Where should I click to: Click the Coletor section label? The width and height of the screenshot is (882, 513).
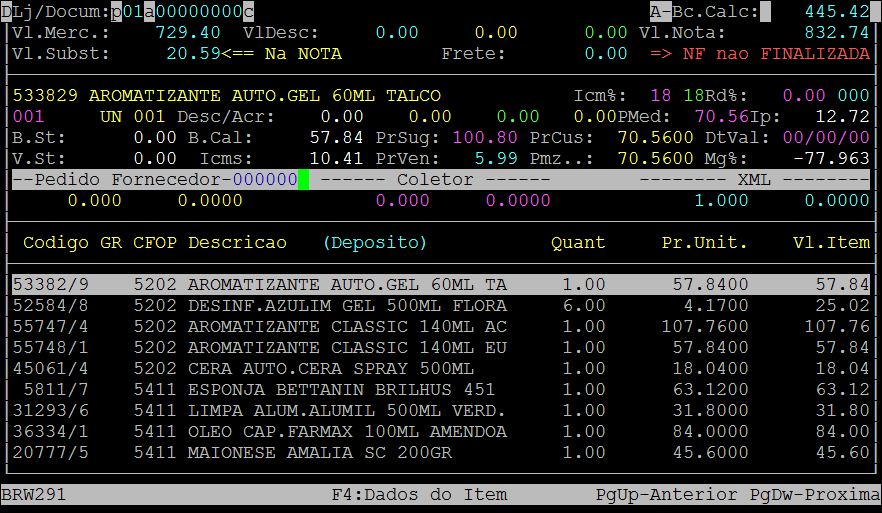click(x=435, y=180)
